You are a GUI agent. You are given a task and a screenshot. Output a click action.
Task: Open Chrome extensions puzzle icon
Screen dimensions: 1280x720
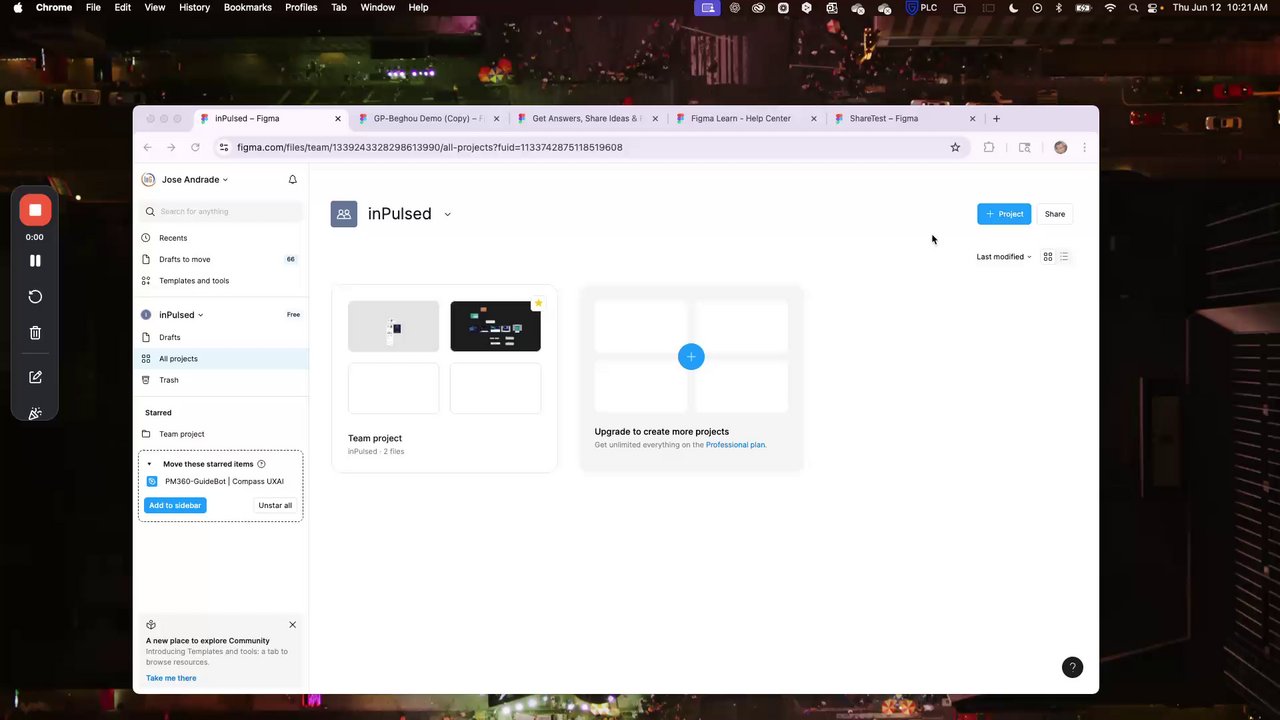(x=989, y=147)
